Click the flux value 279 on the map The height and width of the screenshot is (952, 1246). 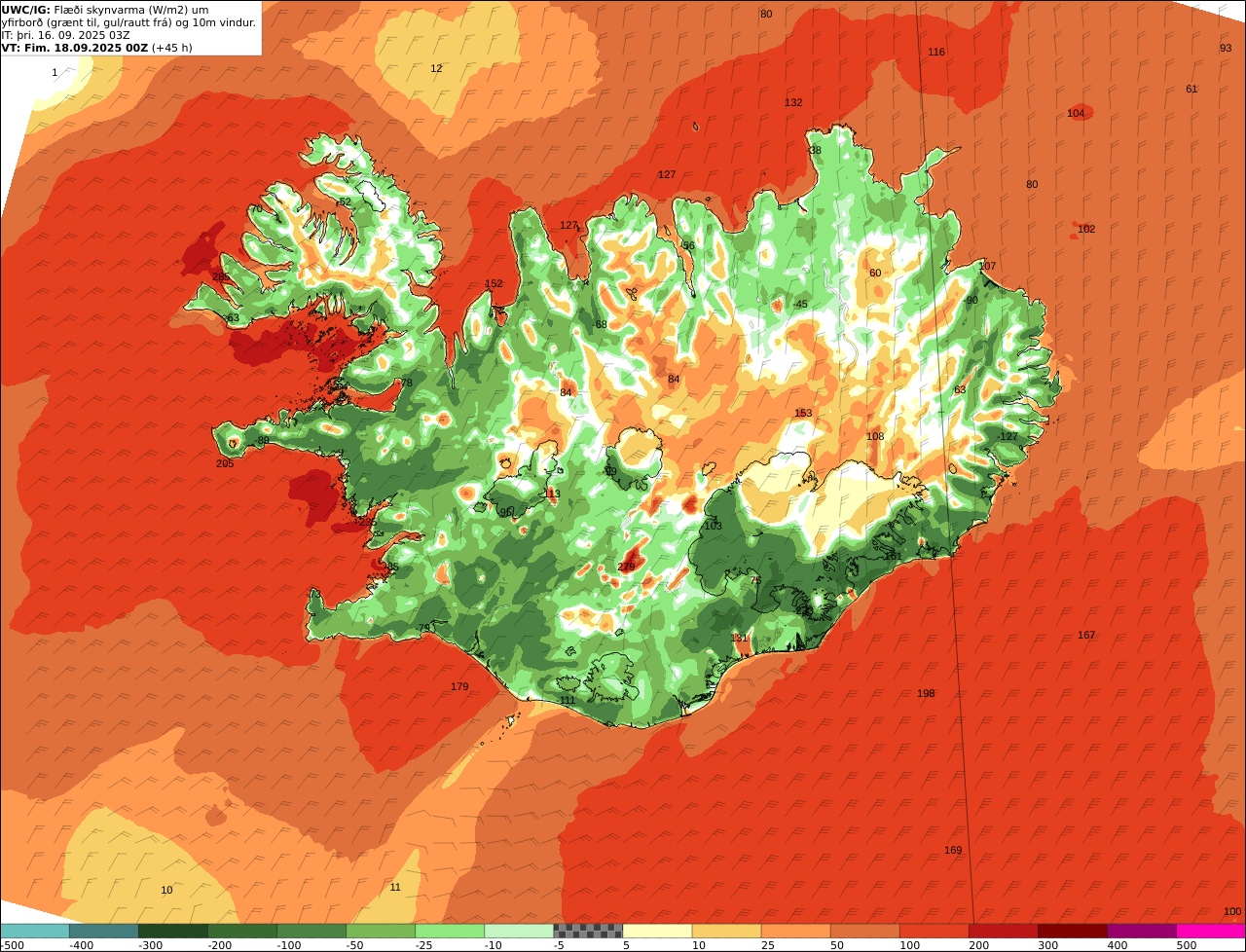point(626,567)
